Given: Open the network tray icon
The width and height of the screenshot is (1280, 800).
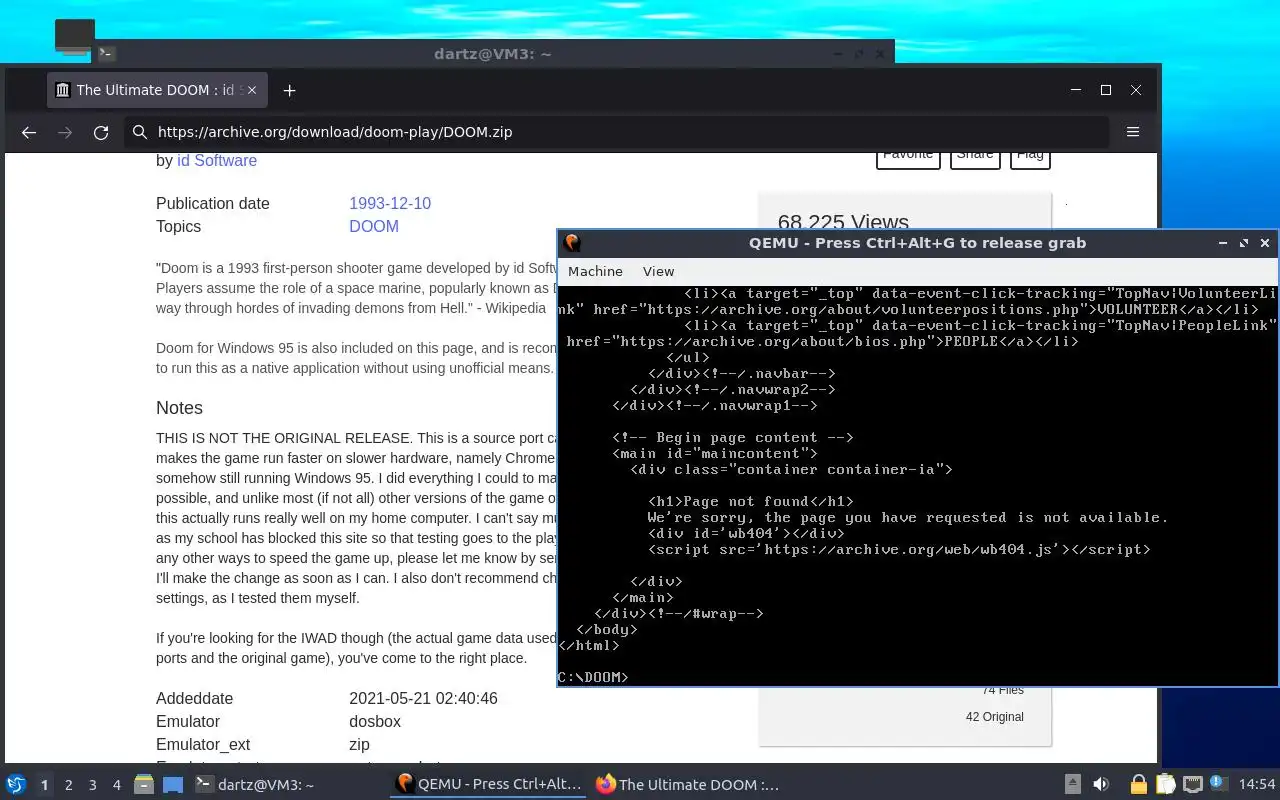Looking at the screenshot, I should click(1192, 785).
